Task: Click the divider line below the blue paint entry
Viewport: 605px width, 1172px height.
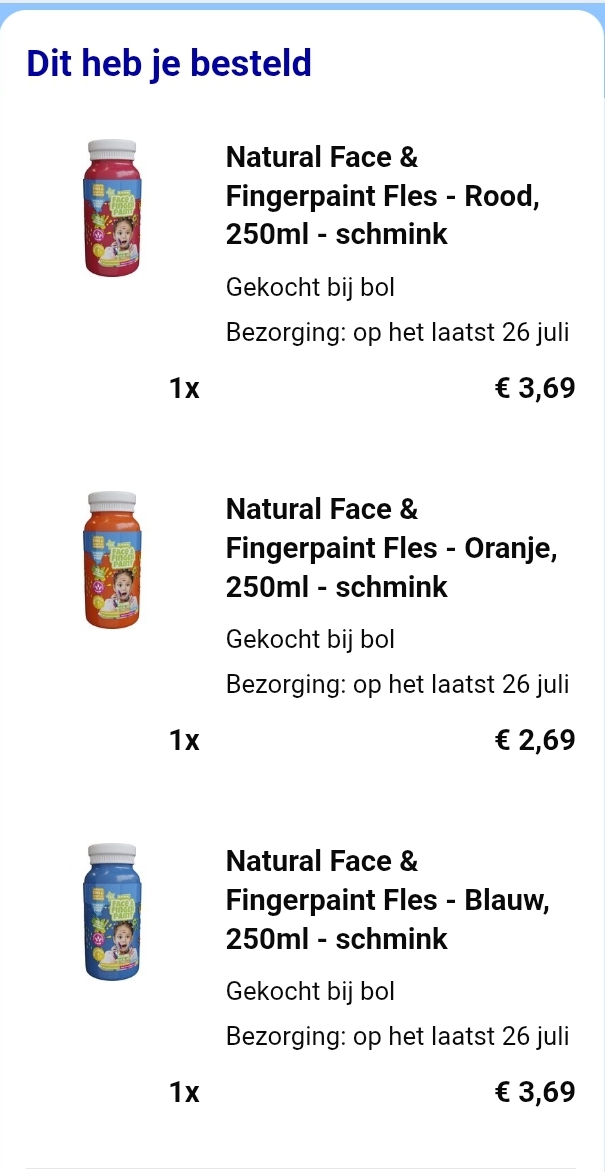Action: click(x=302, y=1166)
